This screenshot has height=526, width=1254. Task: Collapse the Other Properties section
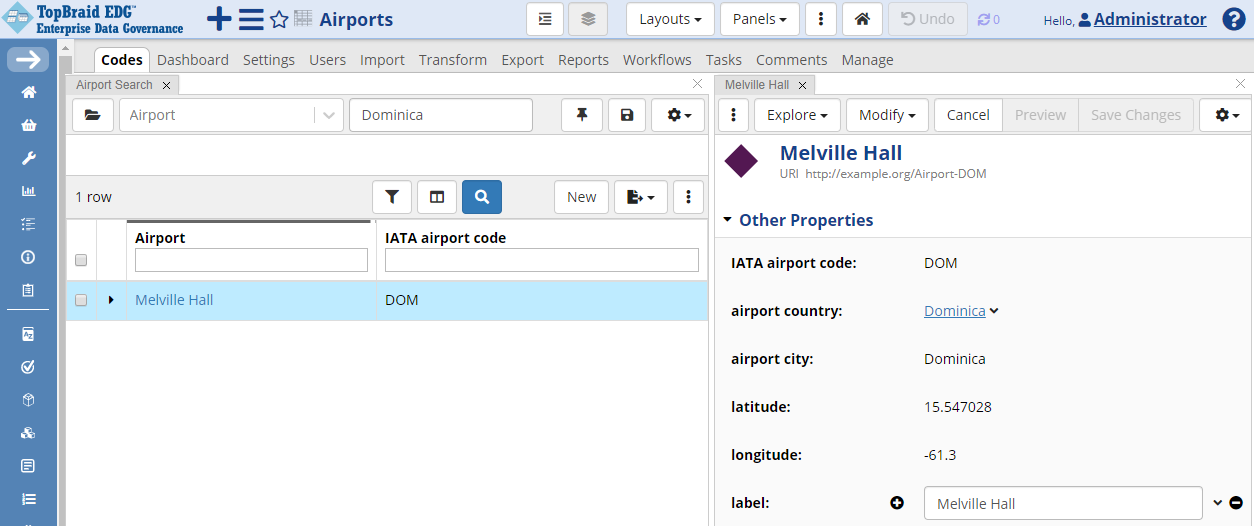(x=730, y=220)
